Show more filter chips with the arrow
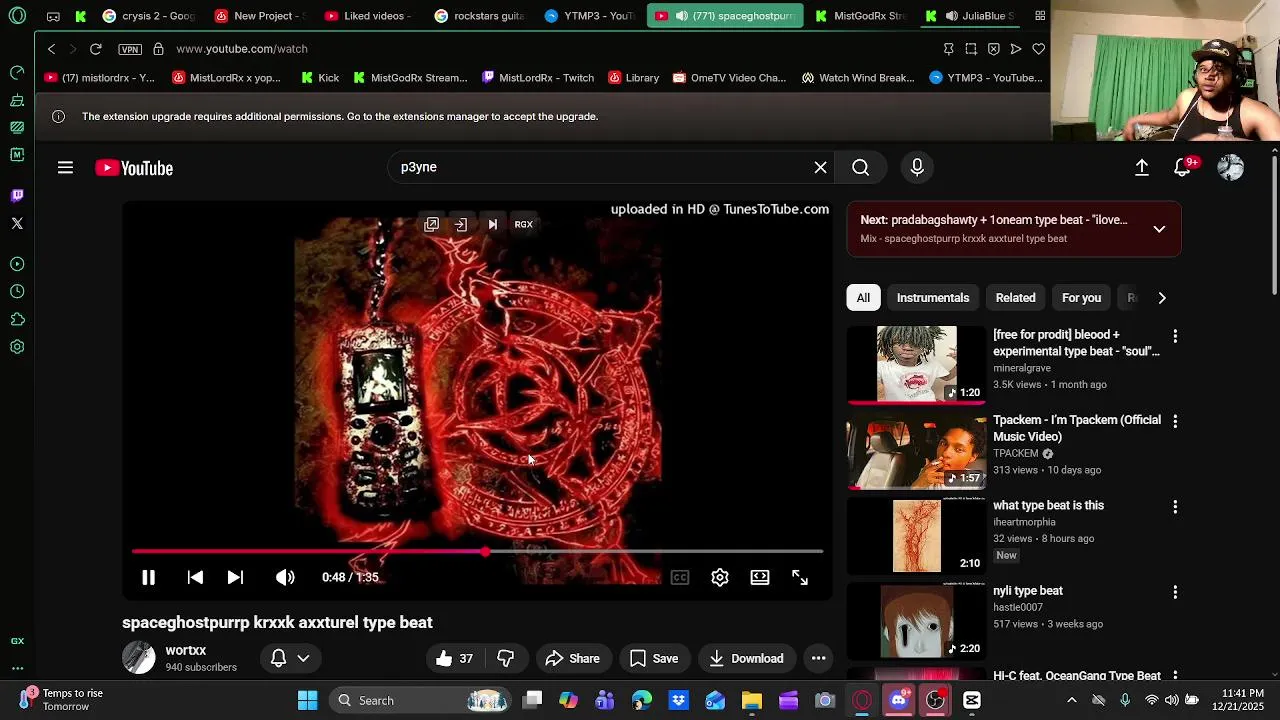Screen dimensions: 1280x720 pos(1161,297)
